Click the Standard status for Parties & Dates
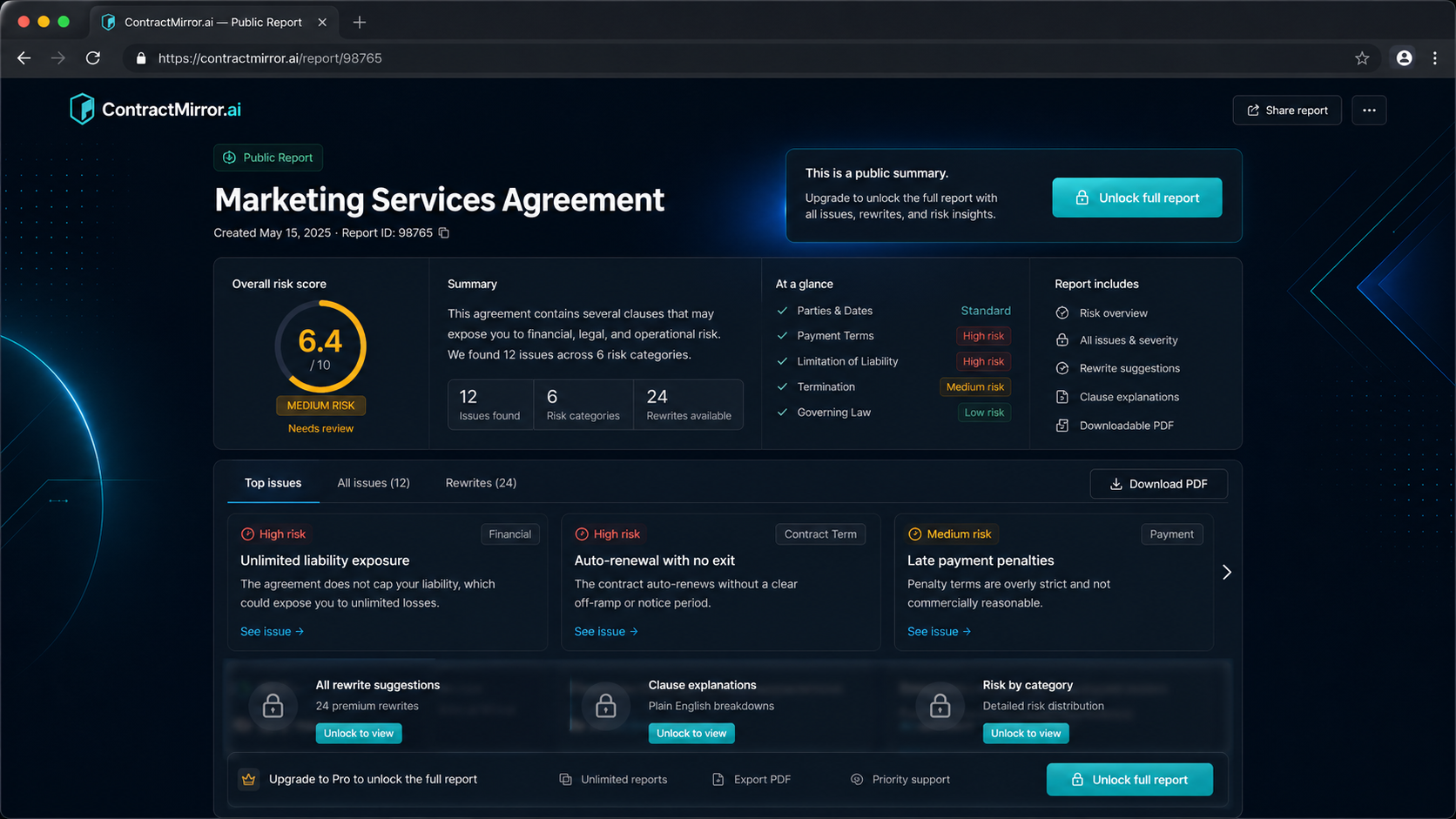Screen dimensions: 1456x819 pyautogui.click(x=986, y=311)
